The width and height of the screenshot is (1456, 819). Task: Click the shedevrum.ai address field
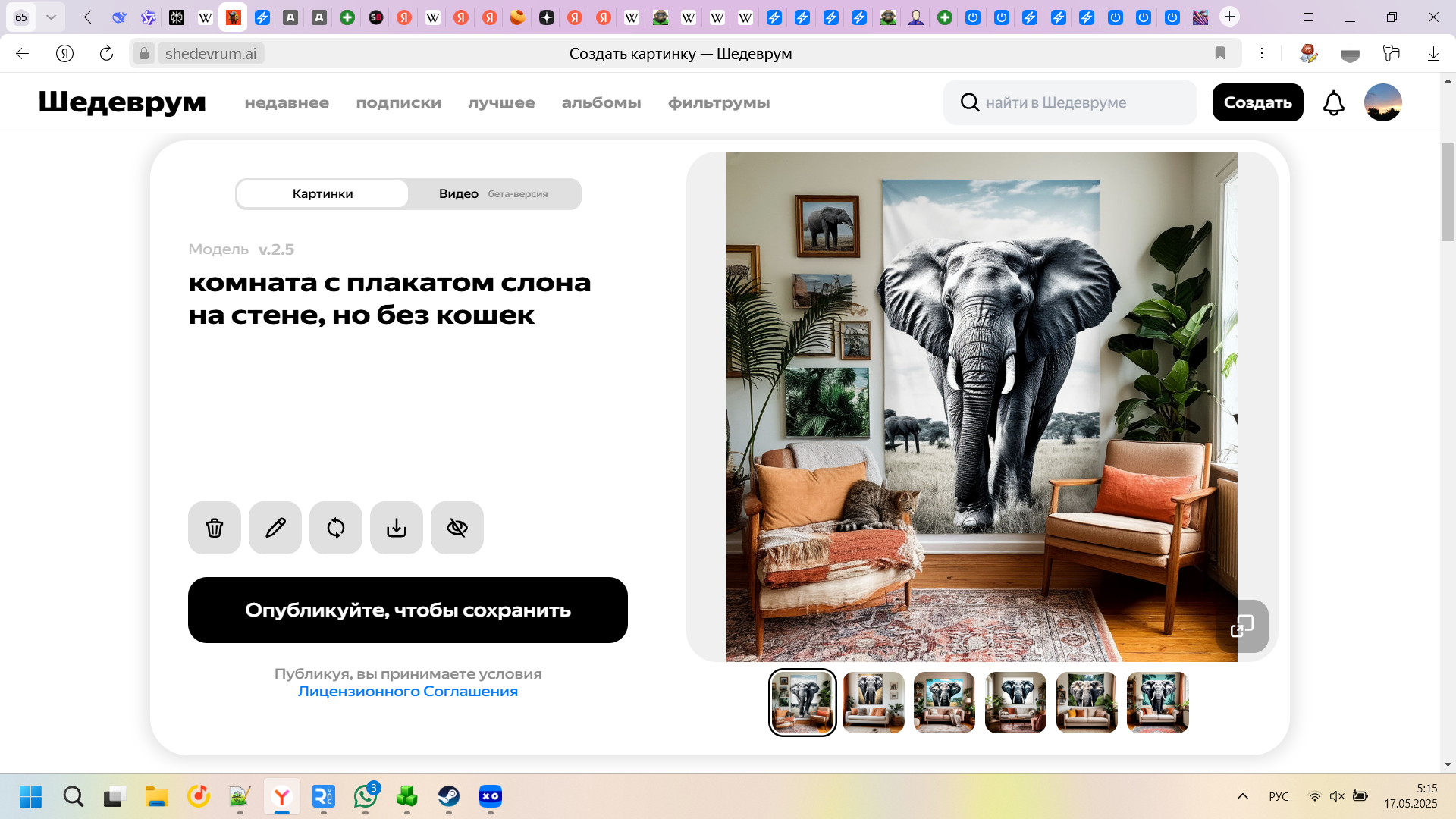click(211, 53)
